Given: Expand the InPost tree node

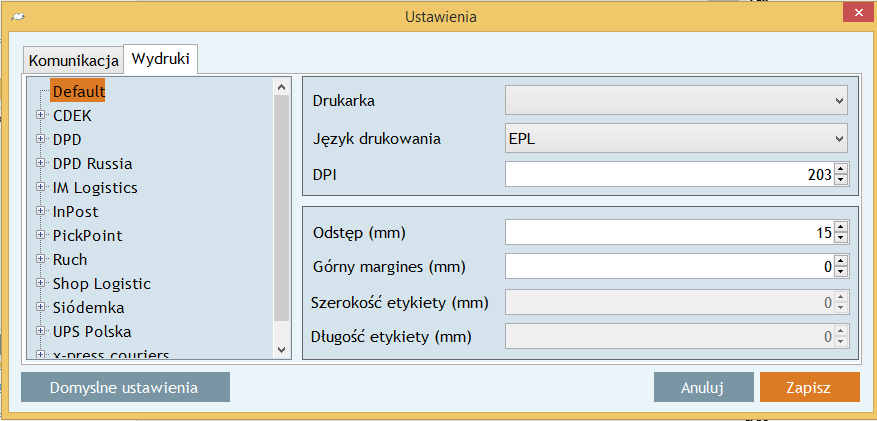Looking at the screenshot, I should coord(40,211).
